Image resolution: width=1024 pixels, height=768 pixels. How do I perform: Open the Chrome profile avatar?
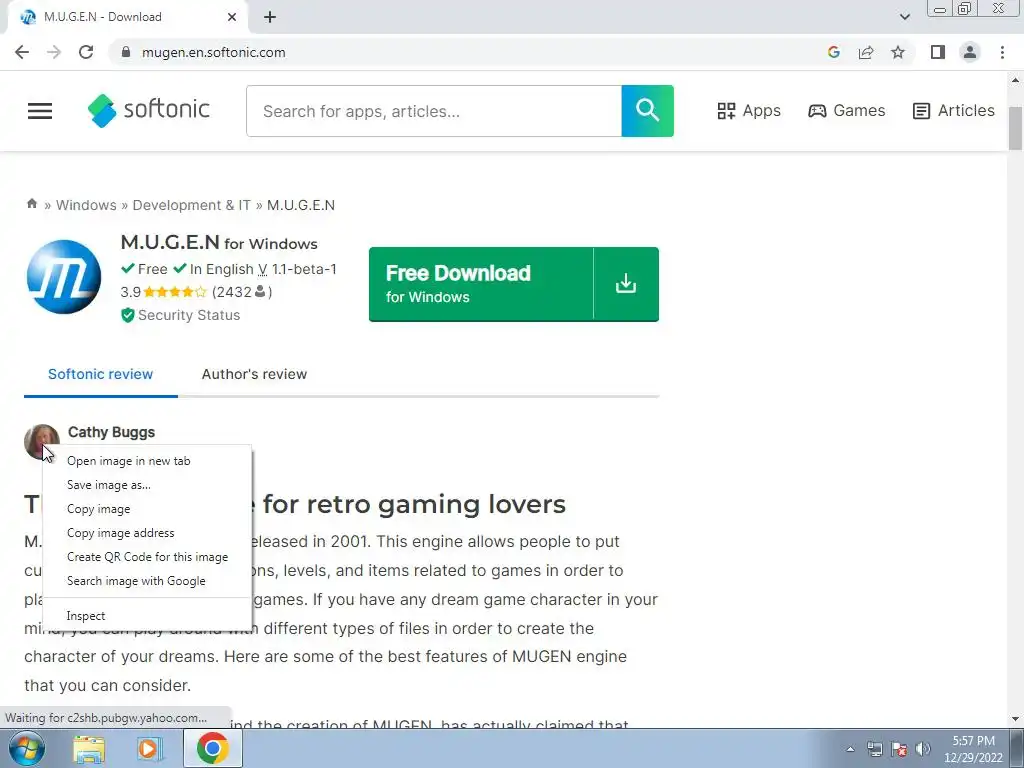(x=970, y=52)
